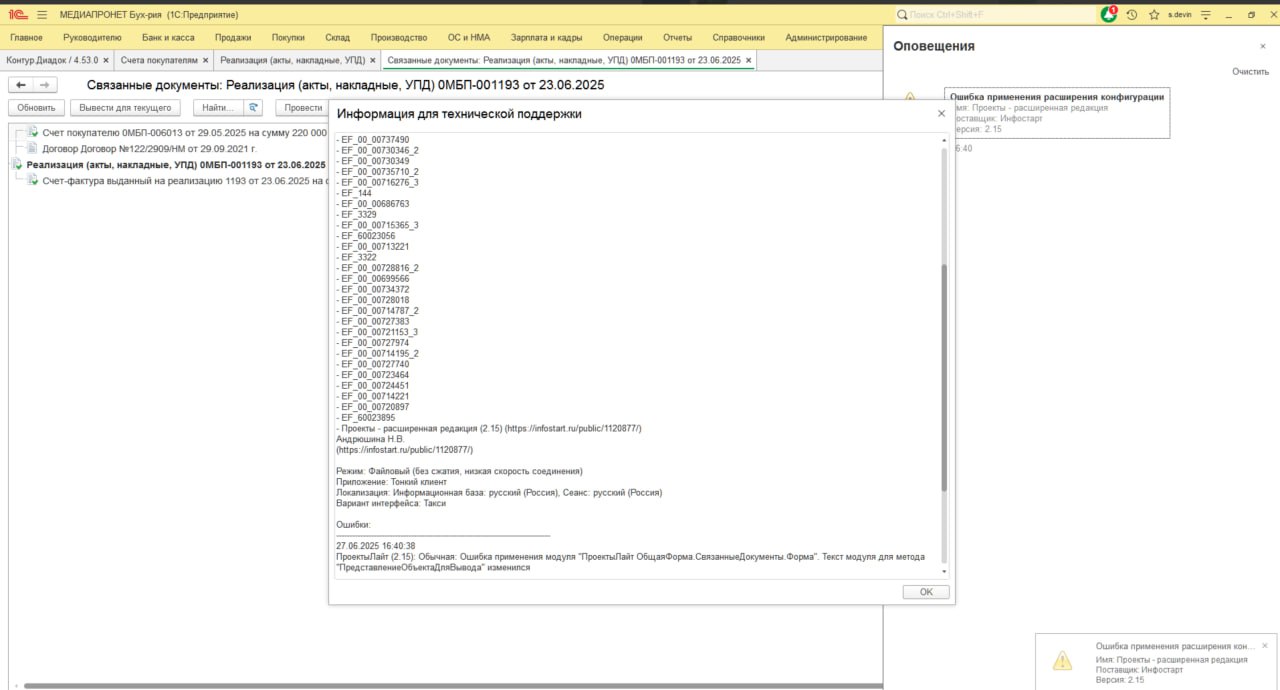Show history via the clock icon
Image resolution: width=1280 pixels, height=690 pixels.
click(1131, 15)
